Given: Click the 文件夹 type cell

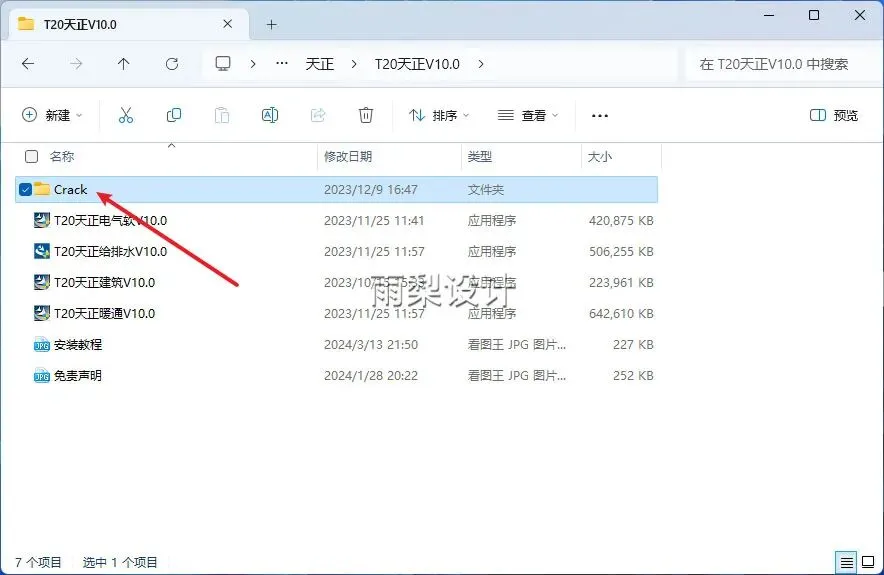Looking at the screenshot, I should pyautogui.click(x=485, y=189).
